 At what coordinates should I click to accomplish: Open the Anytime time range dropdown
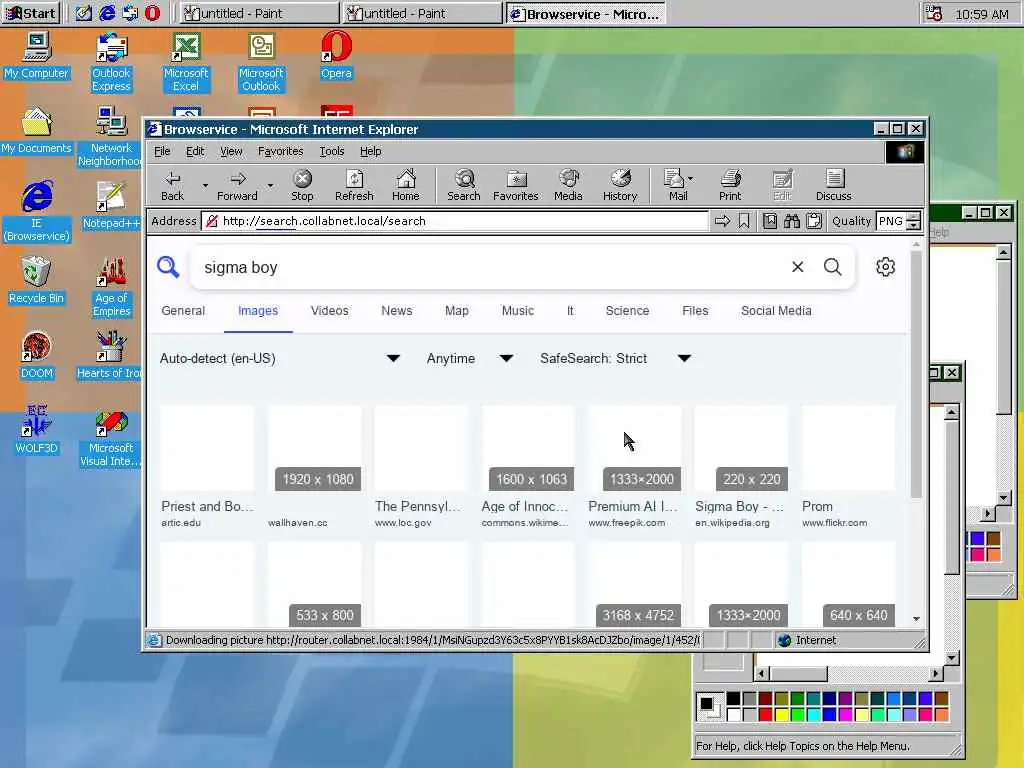470,359
